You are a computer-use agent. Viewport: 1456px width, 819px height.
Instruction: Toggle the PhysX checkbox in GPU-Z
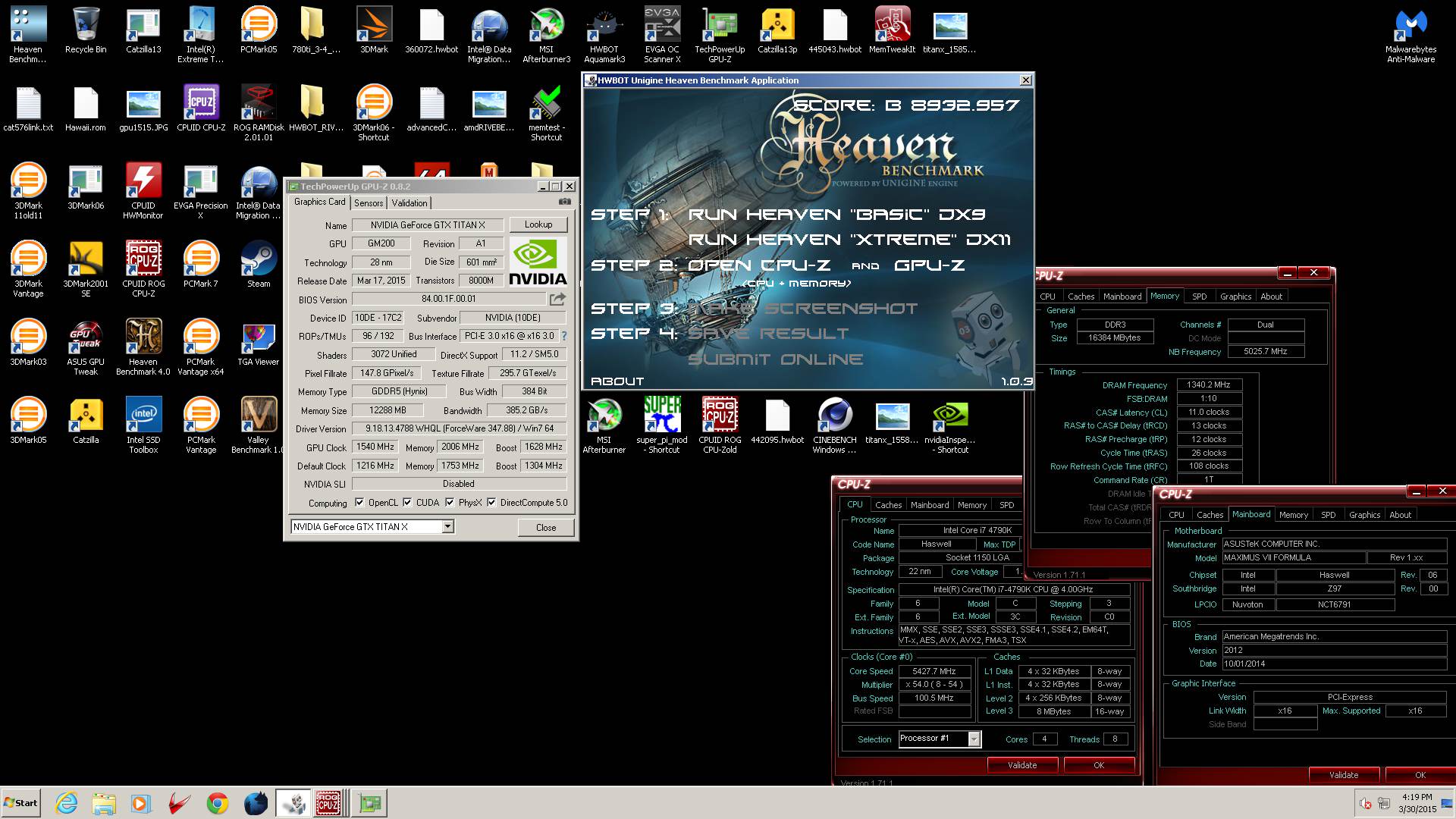pos(450,503)
